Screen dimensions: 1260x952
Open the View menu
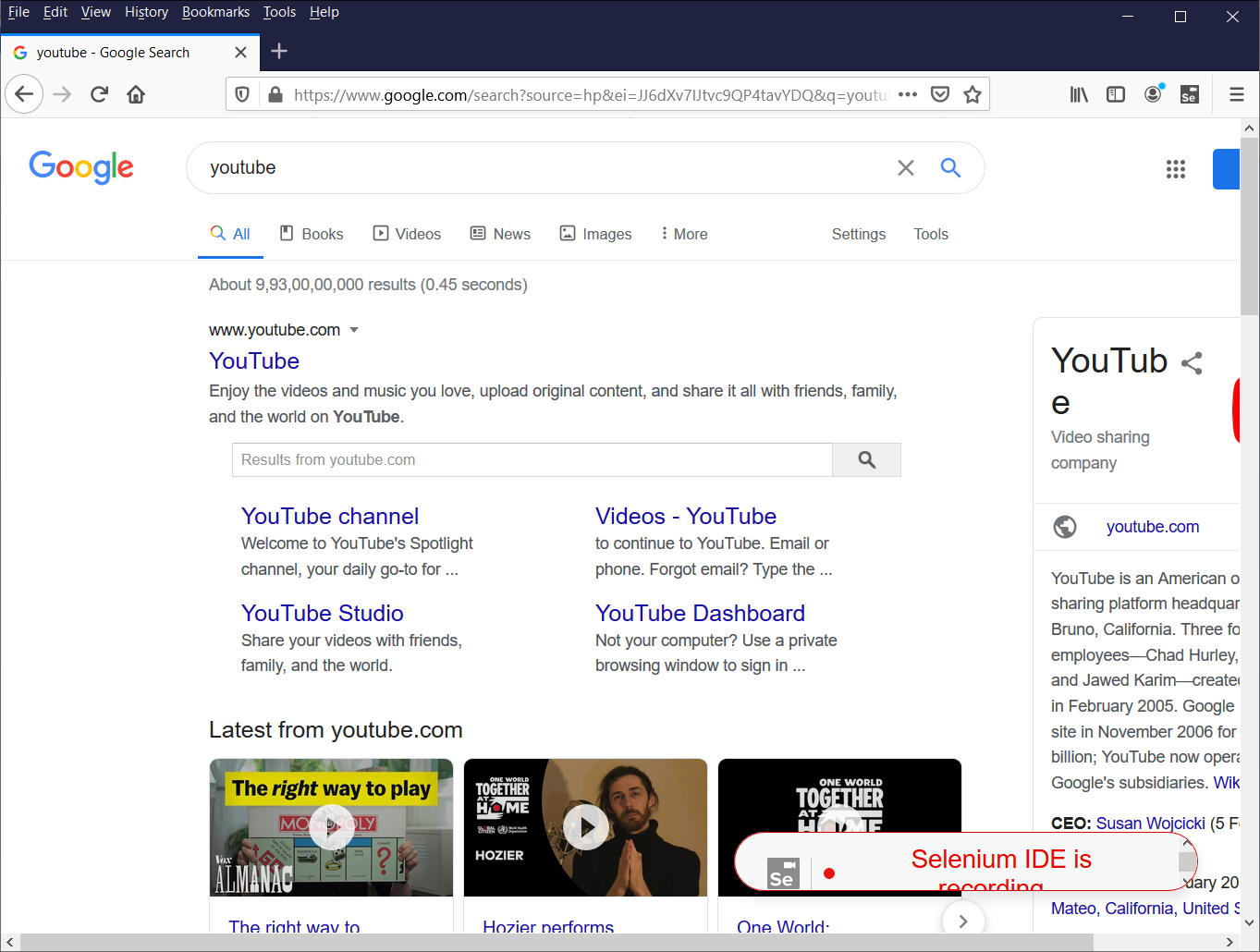point(96,12)
